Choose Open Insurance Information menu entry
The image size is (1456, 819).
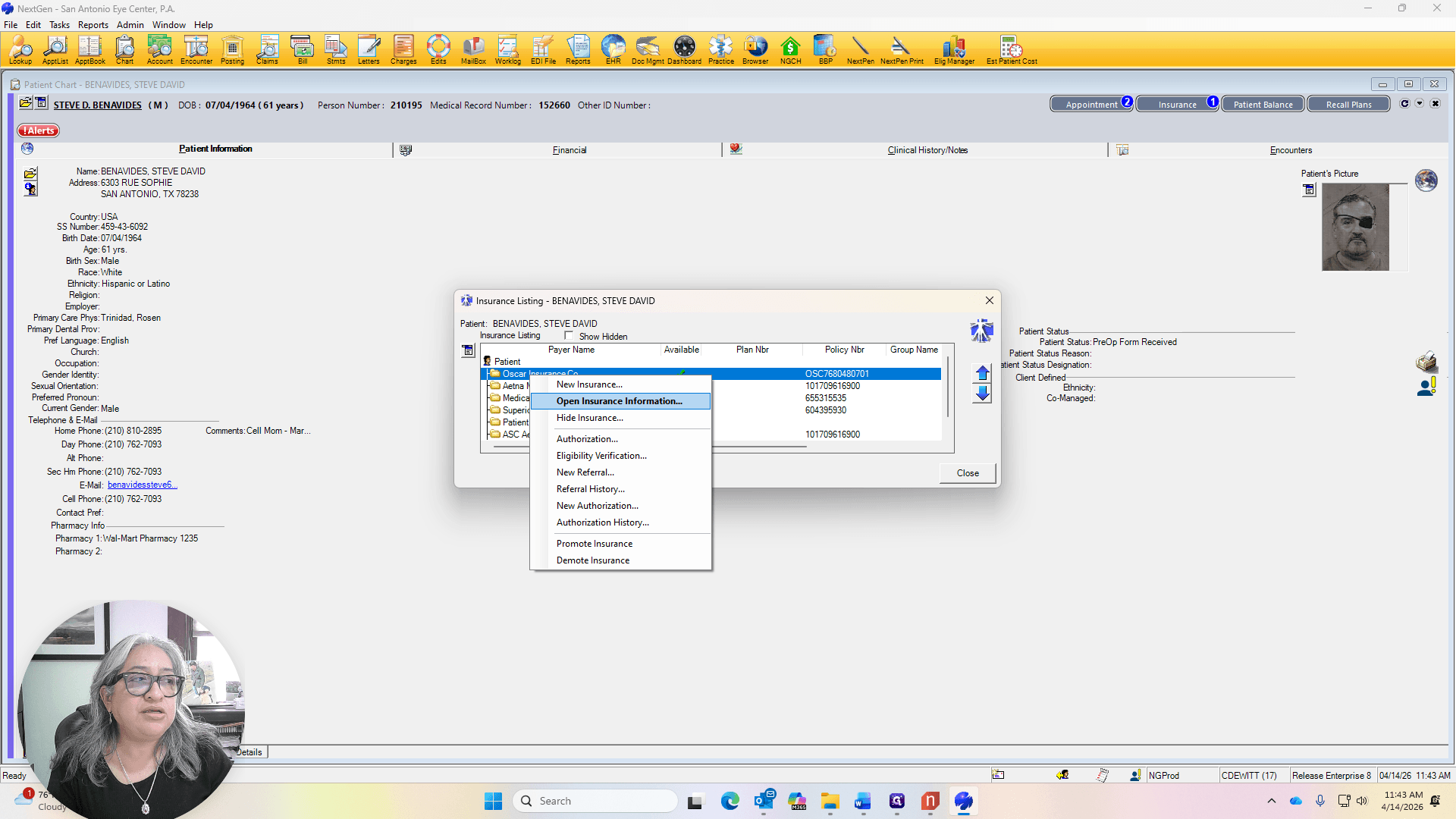(620, 401)
